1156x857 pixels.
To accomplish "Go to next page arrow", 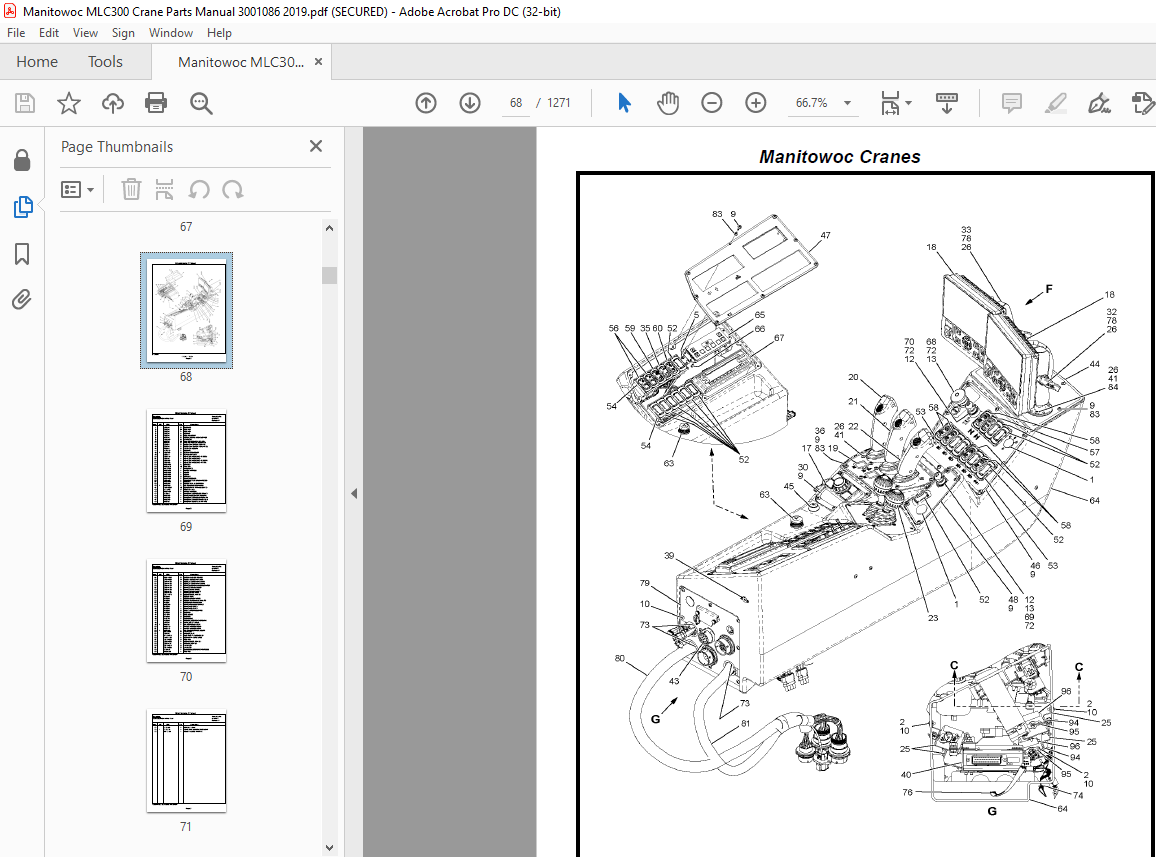I will tap(470, 103).
